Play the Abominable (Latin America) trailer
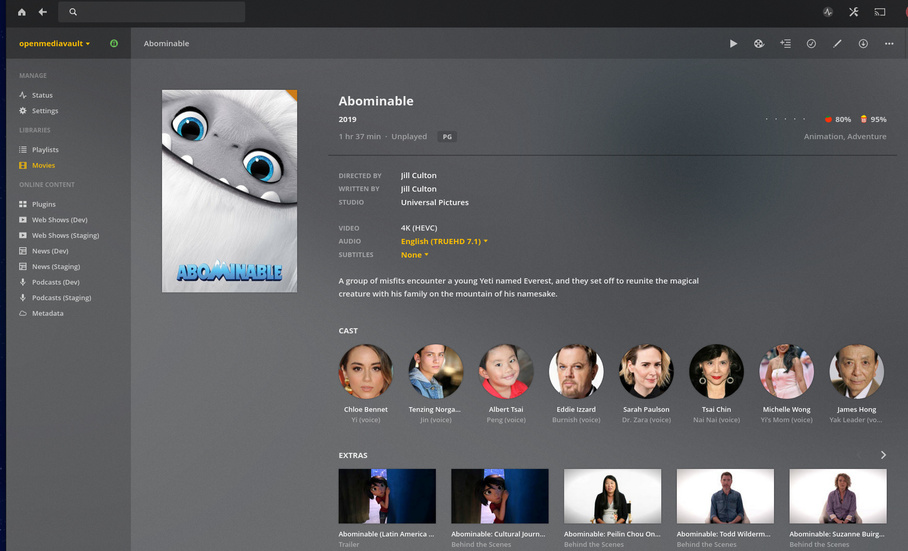The height and width of the screenshot is (551, 908). tap(387, 496)
